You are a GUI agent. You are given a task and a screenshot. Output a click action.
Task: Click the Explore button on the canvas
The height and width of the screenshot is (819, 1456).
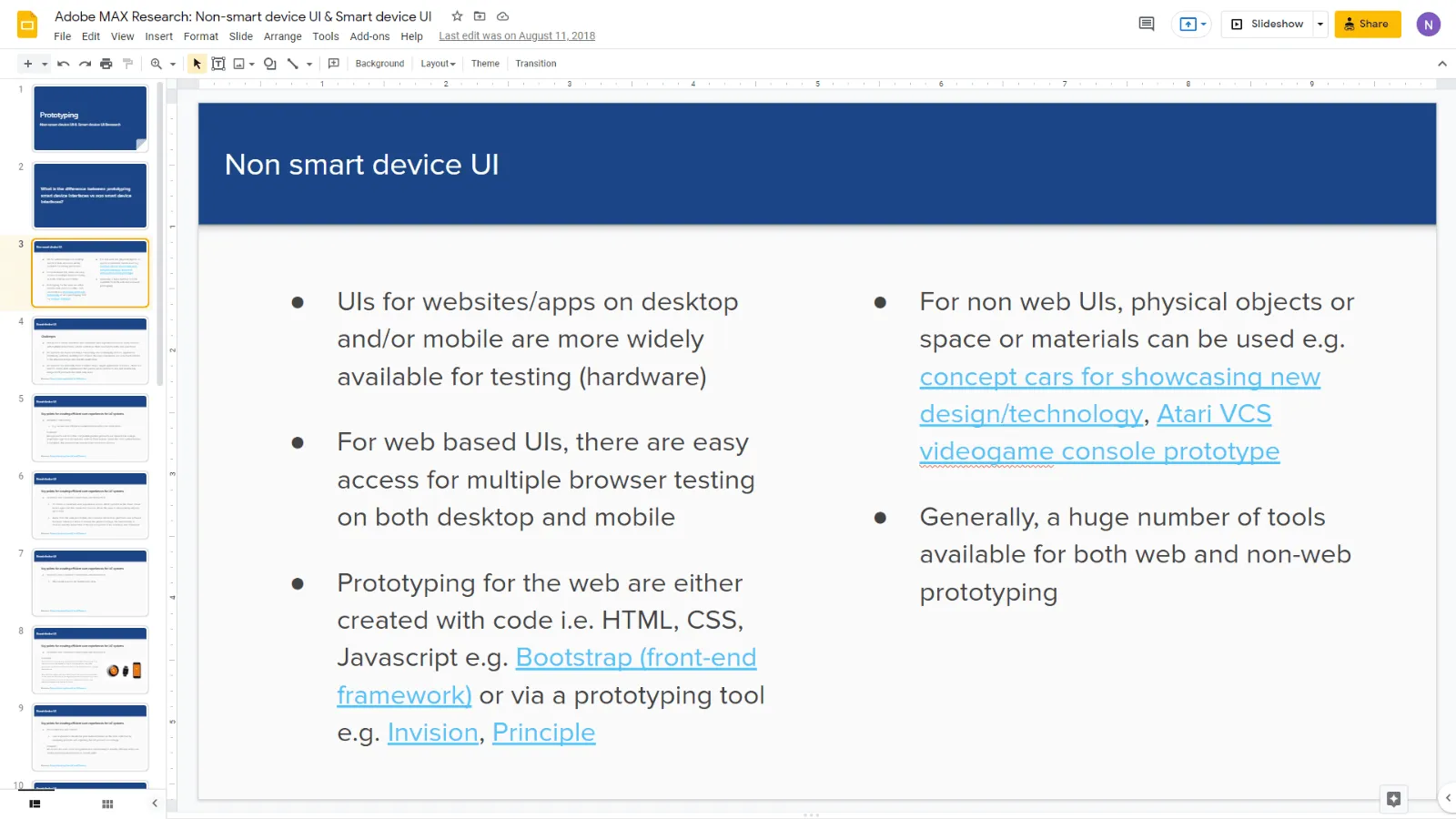(x=1393, y=799)
